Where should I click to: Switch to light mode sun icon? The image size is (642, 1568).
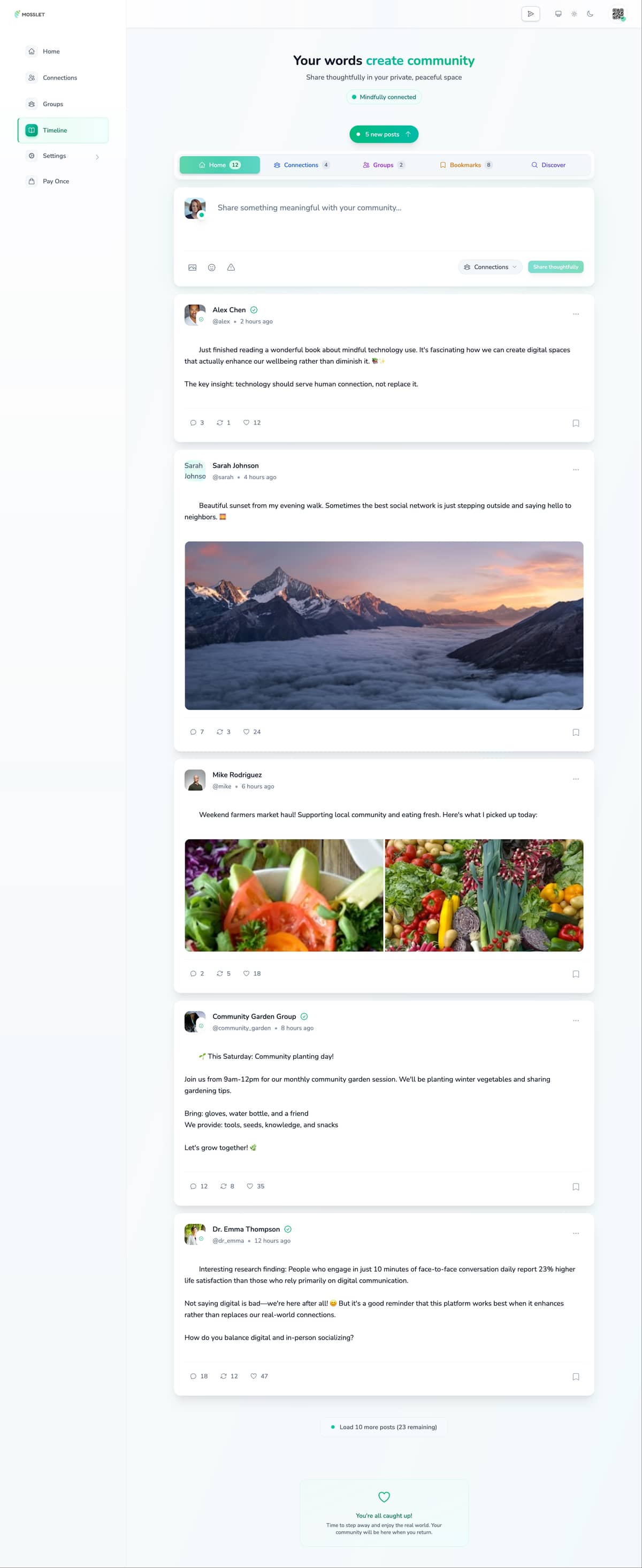pyautogui.click(x=574, y=14)
